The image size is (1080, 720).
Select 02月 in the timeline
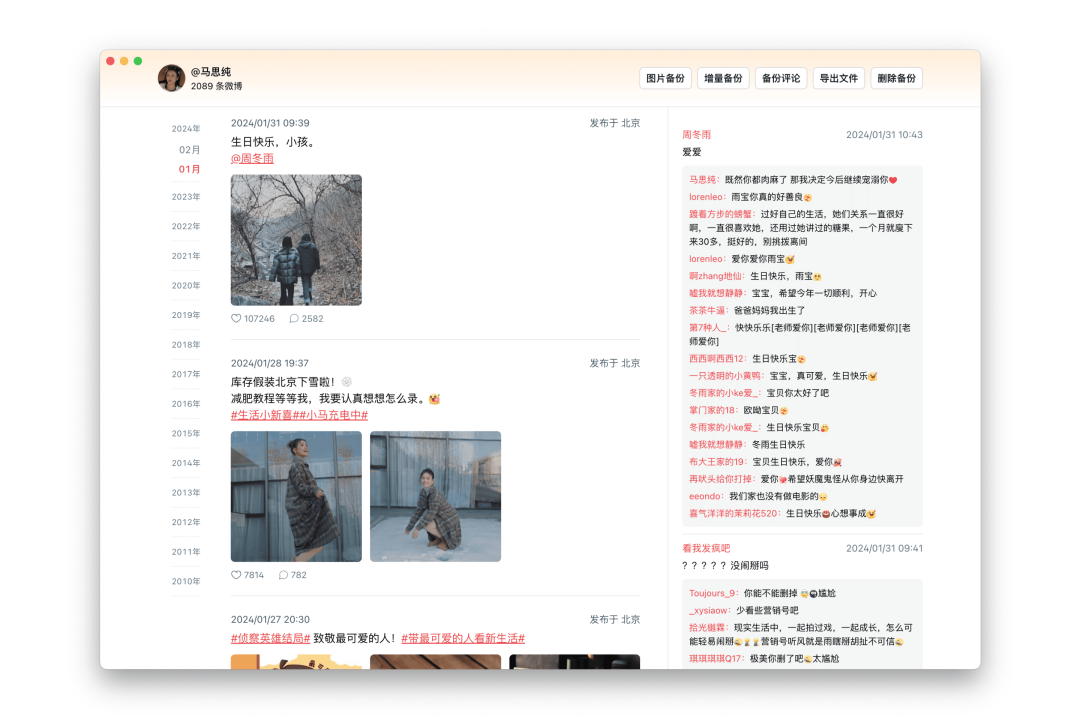(x=189, y=150)
